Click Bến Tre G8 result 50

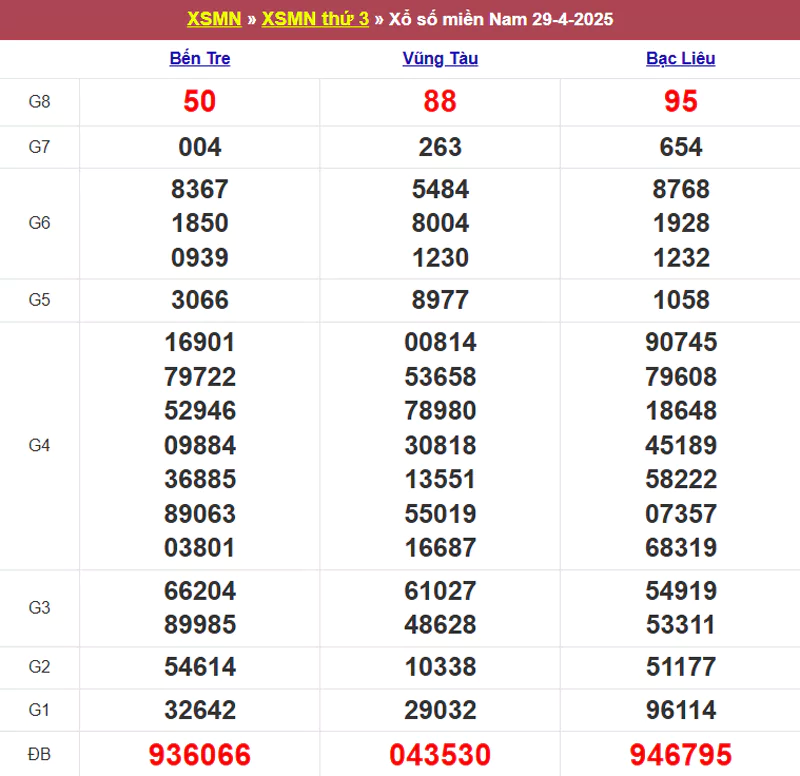tap(200, 101)
